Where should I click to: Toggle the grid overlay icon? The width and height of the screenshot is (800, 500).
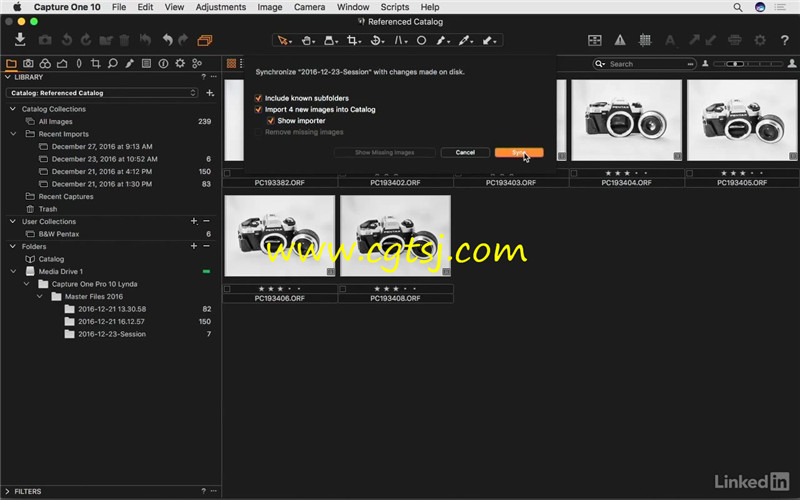coord(645,40)
